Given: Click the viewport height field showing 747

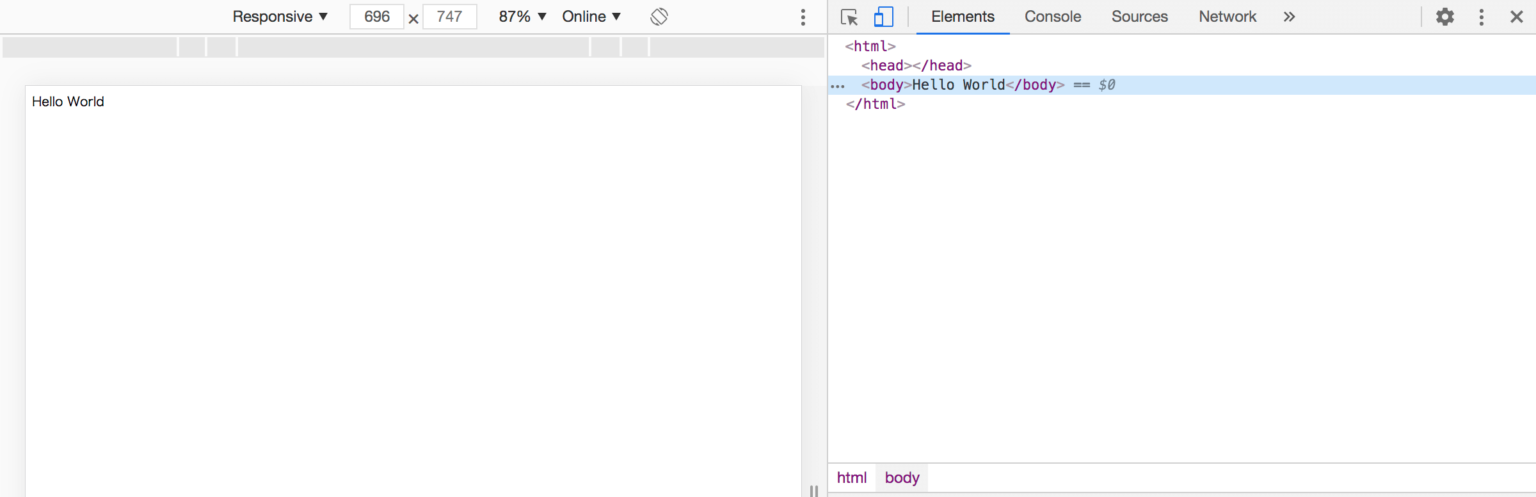Looking at the screenshot, I should pos(449,17).
